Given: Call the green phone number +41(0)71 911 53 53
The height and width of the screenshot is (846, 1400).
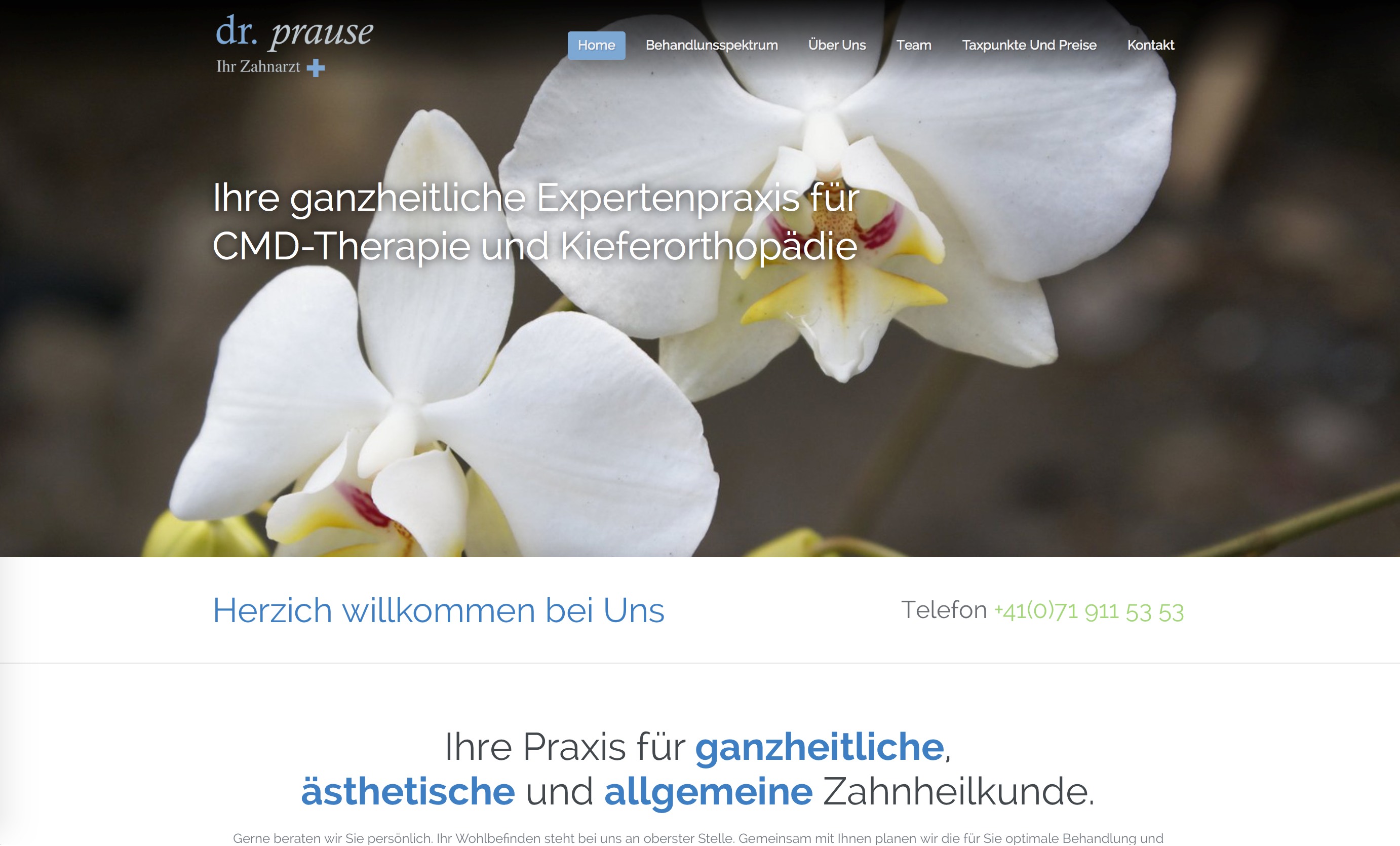Looking at the screenshot, I should (1088, 611).
